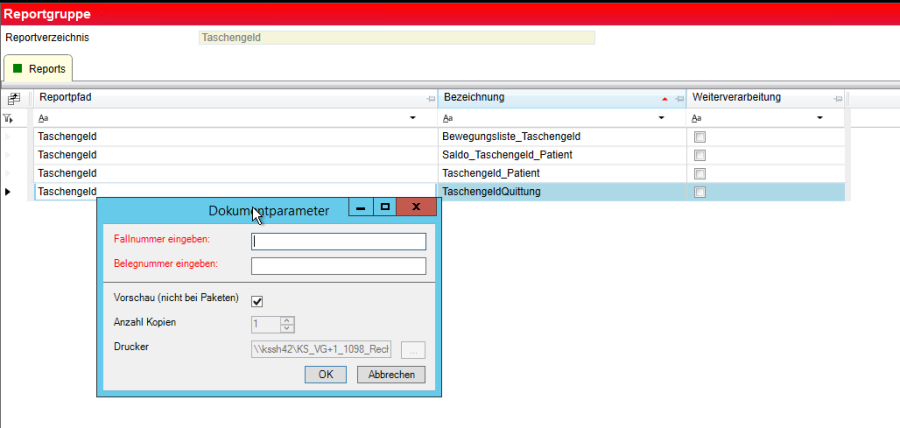Click the Drucker path field
900x428 pixels.
tap(321, 349)
